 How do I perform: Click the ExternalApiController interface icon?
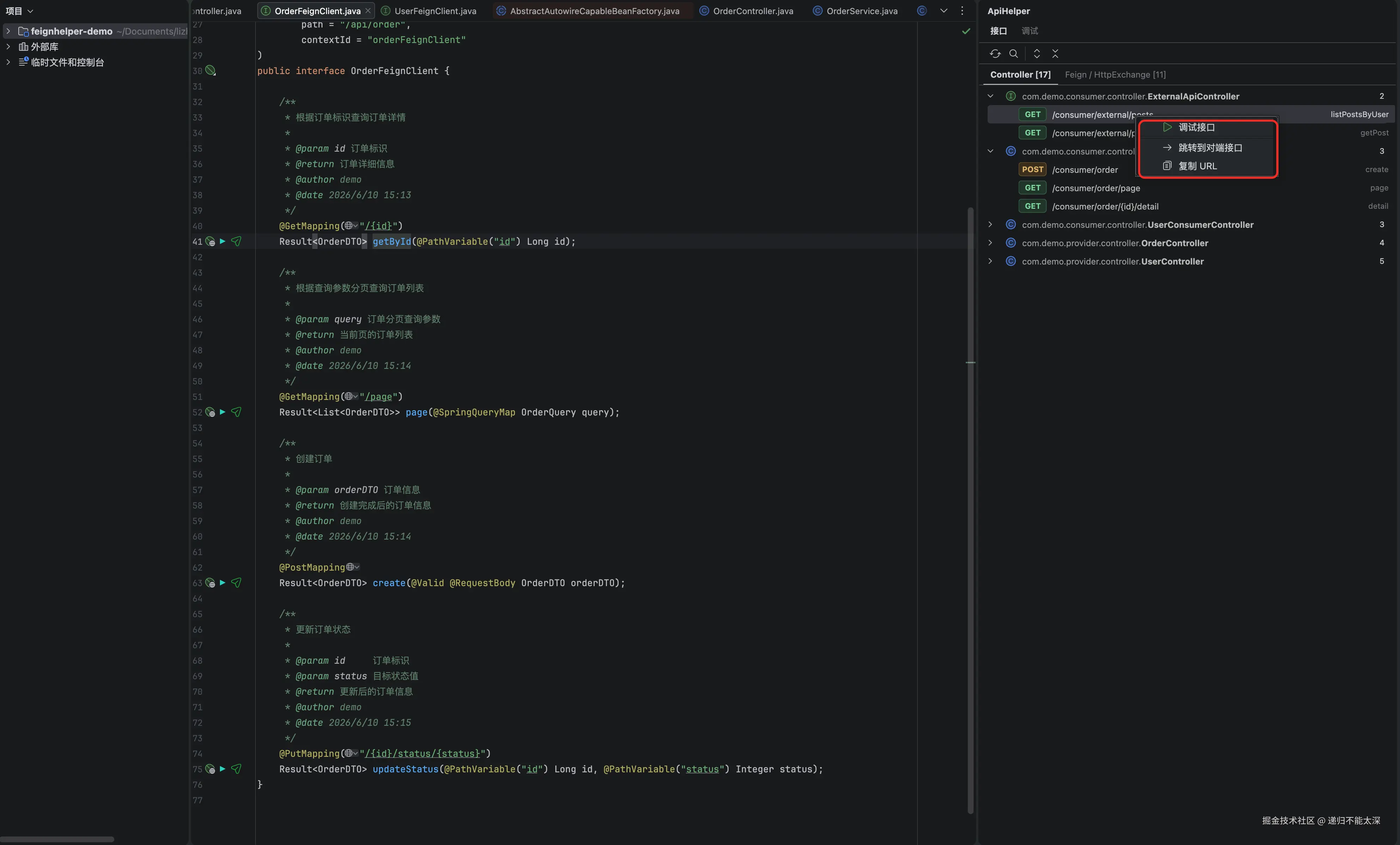(x=1011, y=96)
